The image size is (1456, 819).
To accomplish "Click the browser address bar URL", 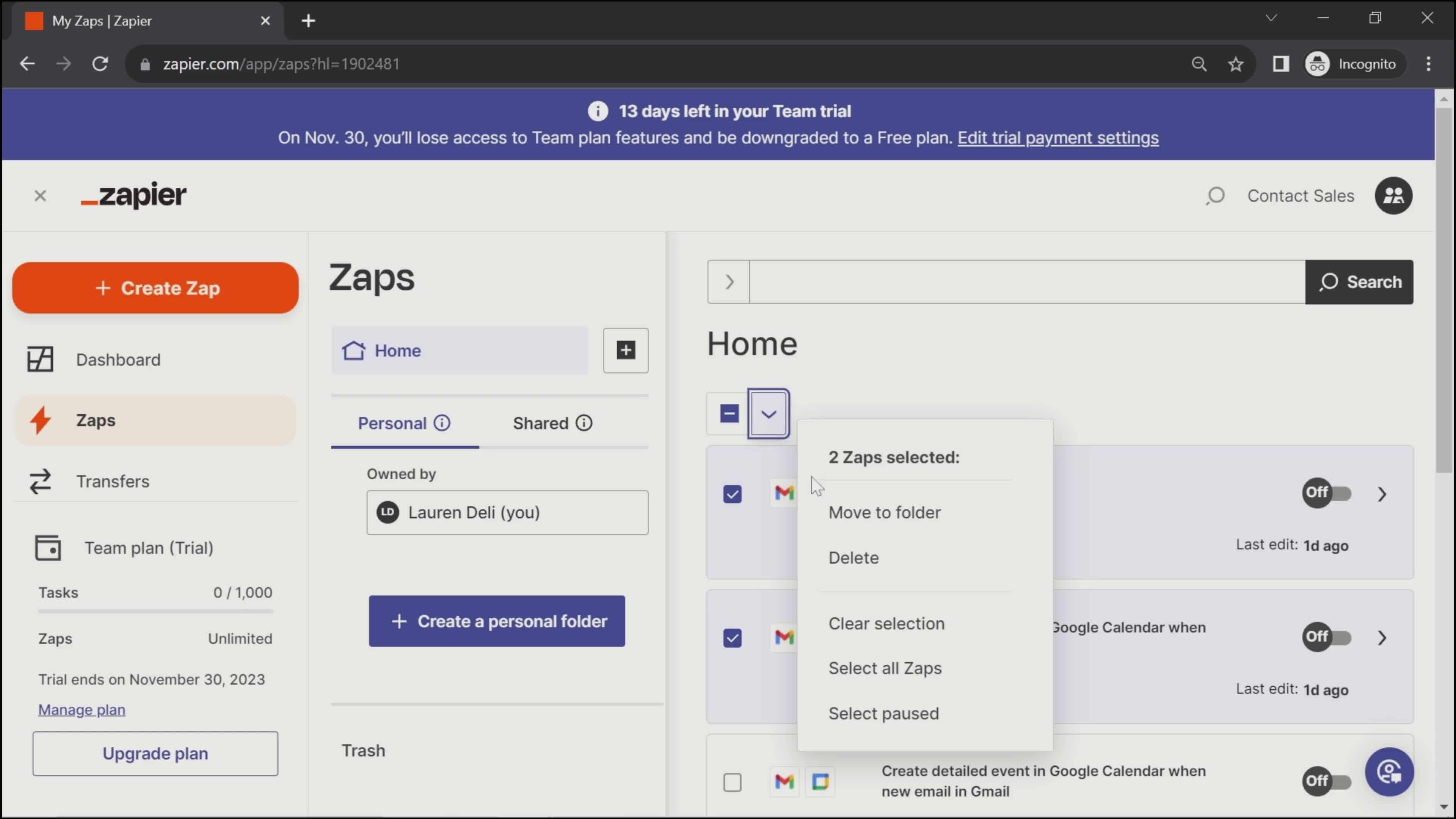I will (281, 64).
